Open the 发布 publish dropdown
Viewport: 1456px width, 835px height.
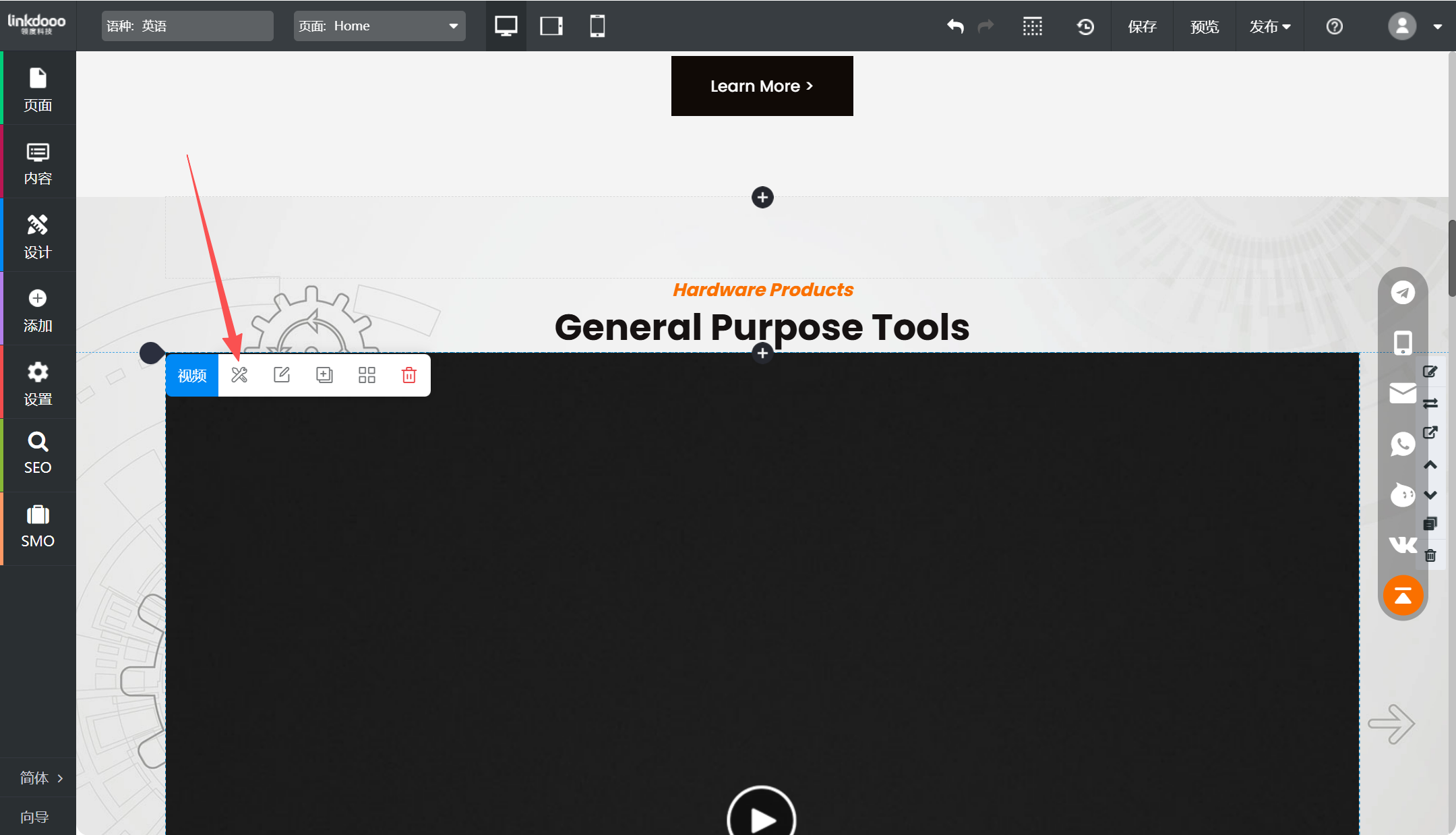[x=1269, y=26]
